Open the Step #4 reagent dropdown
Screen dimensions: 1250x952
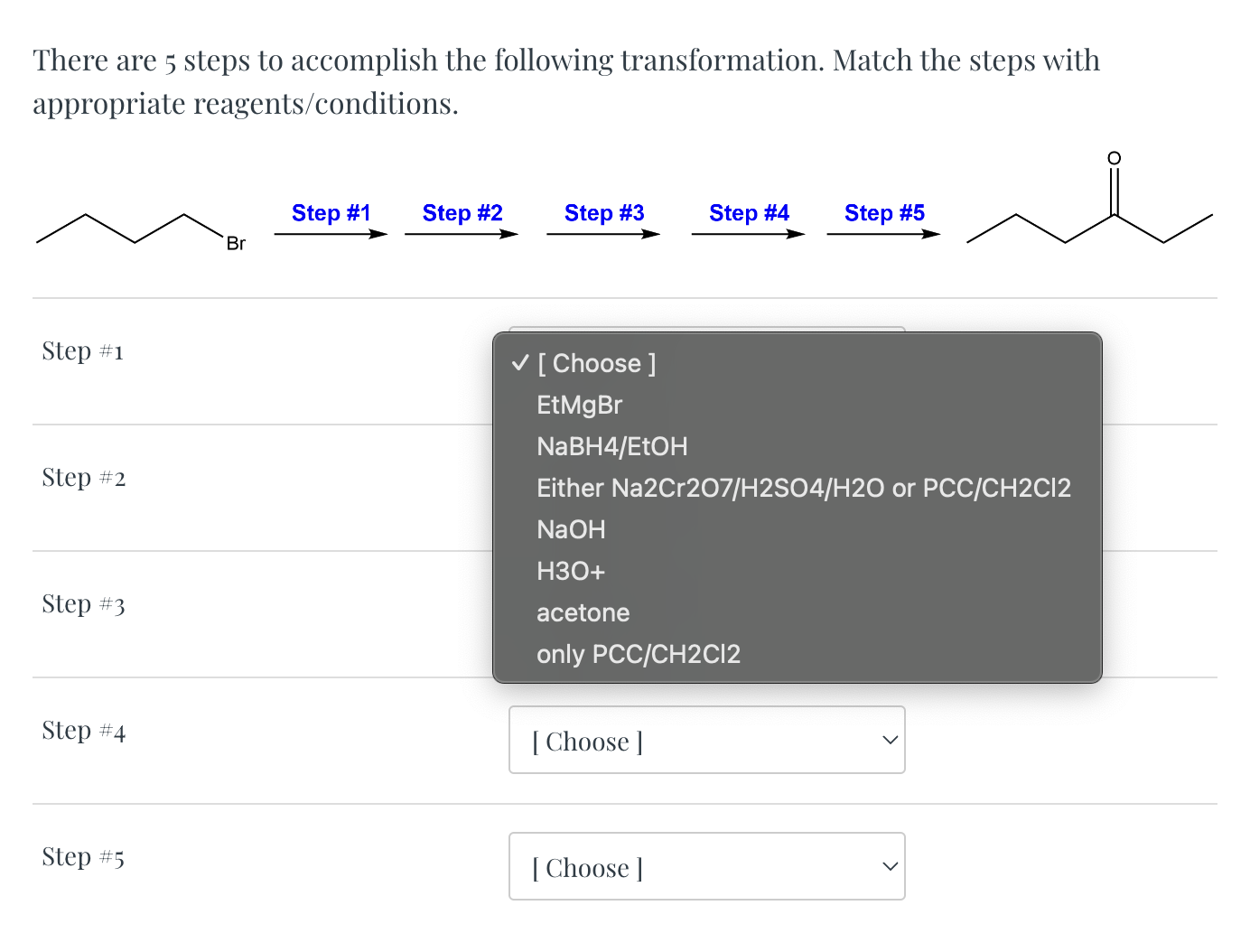706,740
